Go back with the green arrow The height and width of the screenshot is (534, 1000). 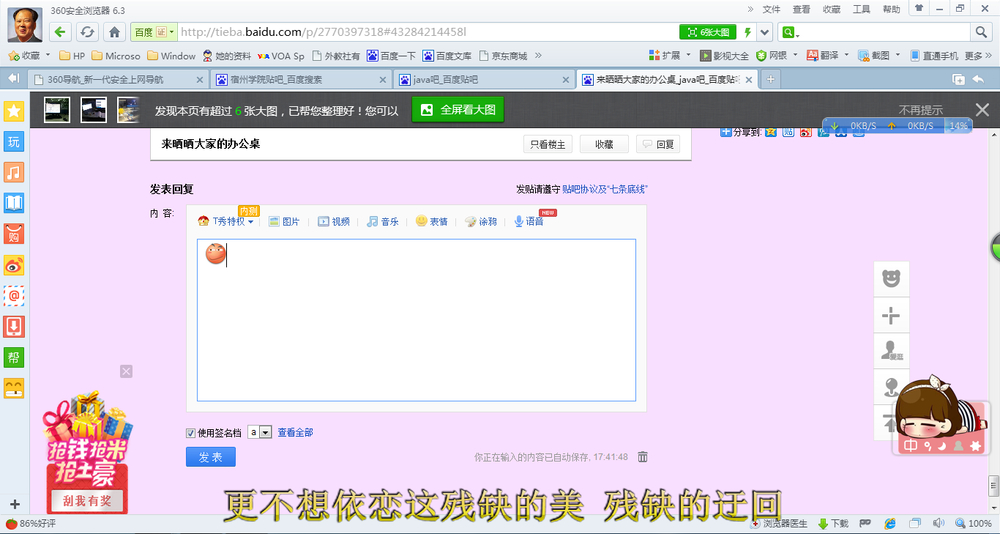click(59, 32)
